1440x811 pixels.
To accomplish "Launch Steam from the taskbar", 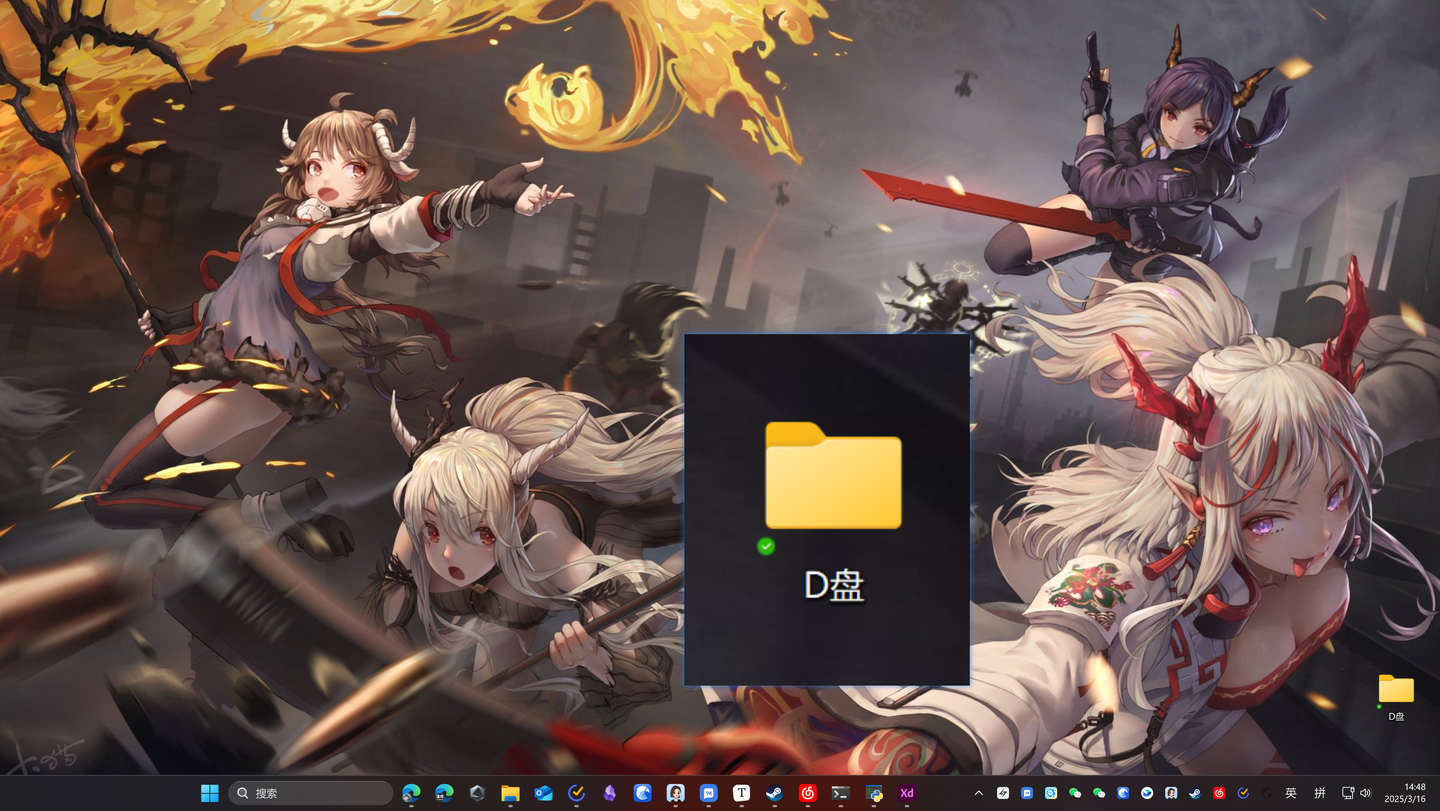I will pos(774,793).
